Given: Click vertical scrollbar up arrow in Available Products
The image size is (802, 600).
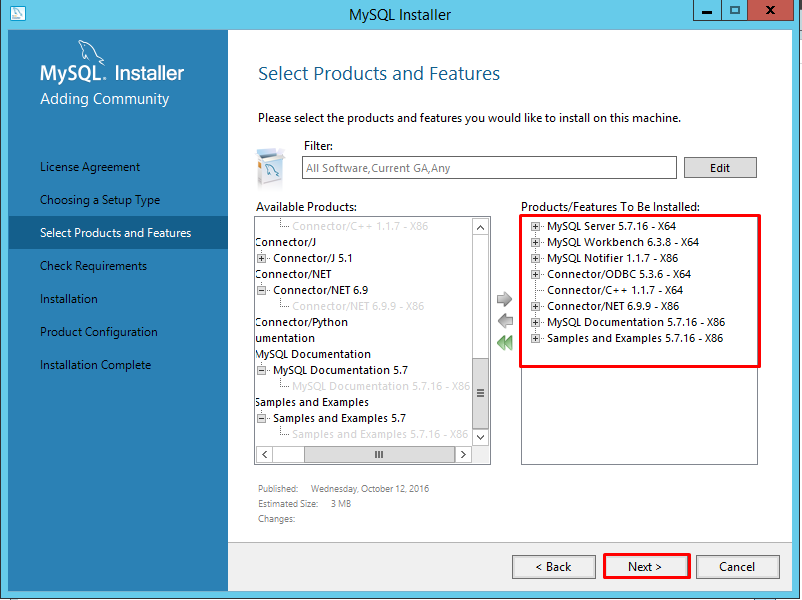Looking at the screenshot, I should (480, 227).
